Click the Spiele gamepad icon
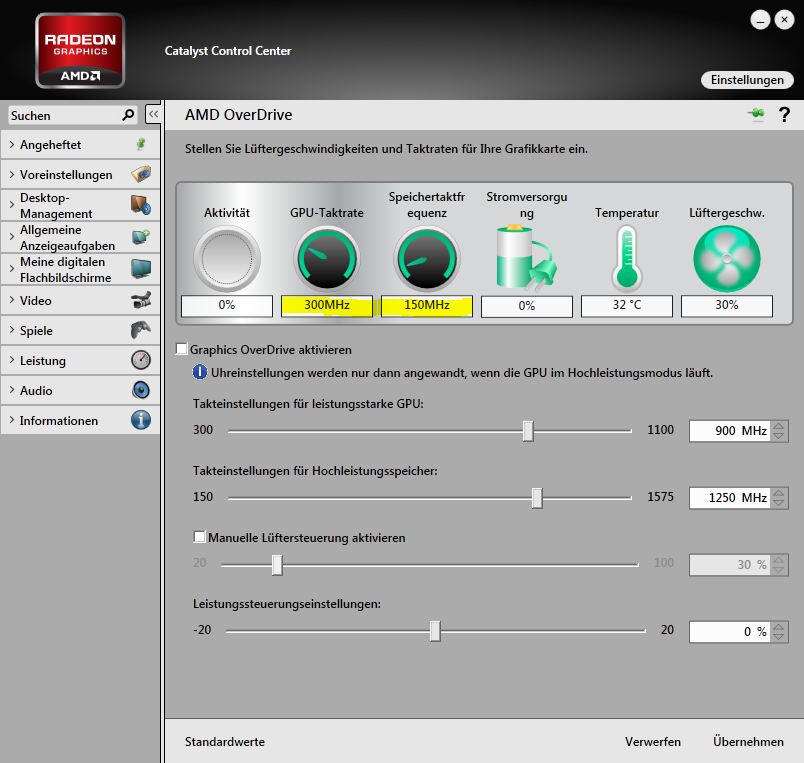This screenshot has width=804, height=763. [x=141, y=330]
